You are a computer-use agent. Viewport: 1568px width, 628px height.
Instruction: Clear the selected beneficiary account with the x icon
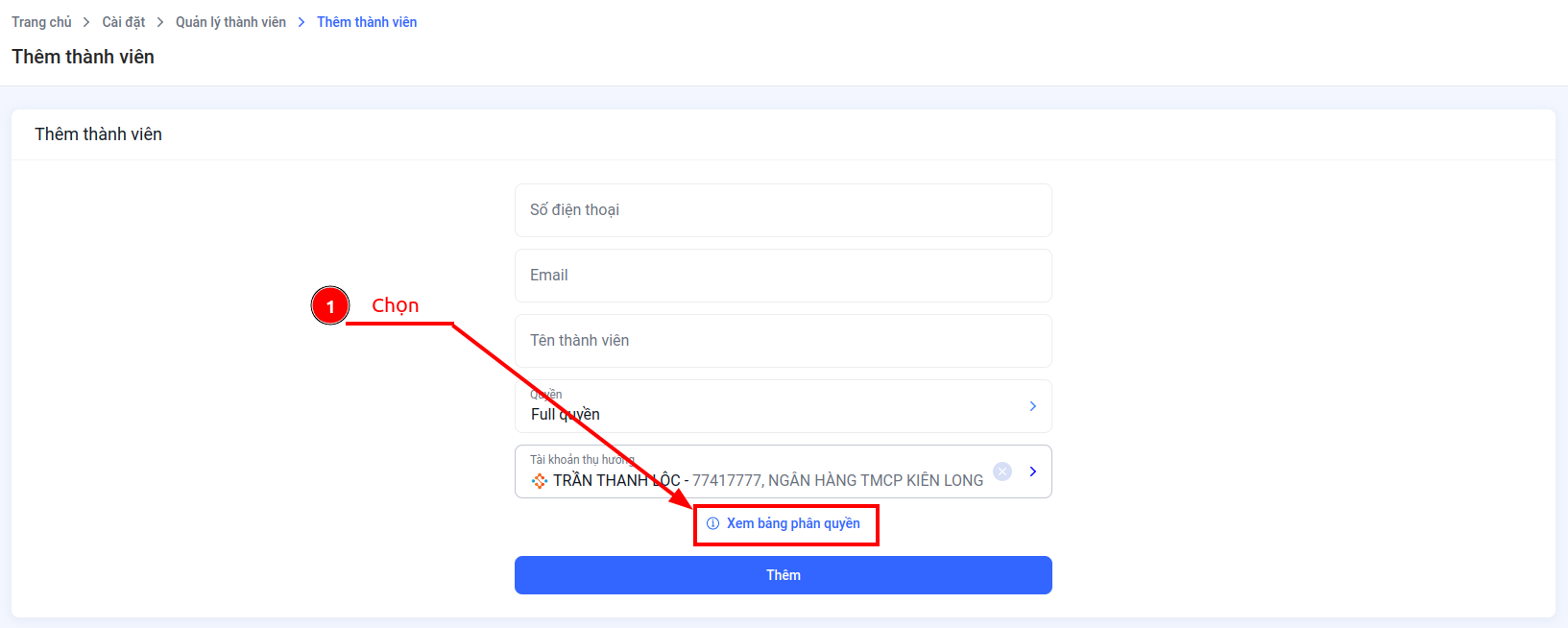[x=1002, y=471]
